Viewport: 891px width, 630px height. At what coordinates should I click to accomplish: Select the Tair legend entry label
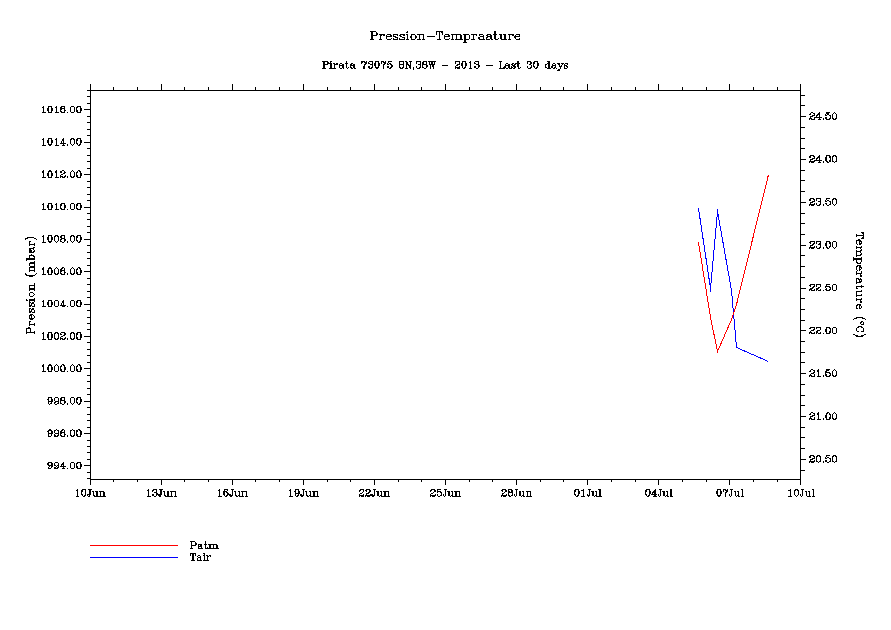coord(200,557)
